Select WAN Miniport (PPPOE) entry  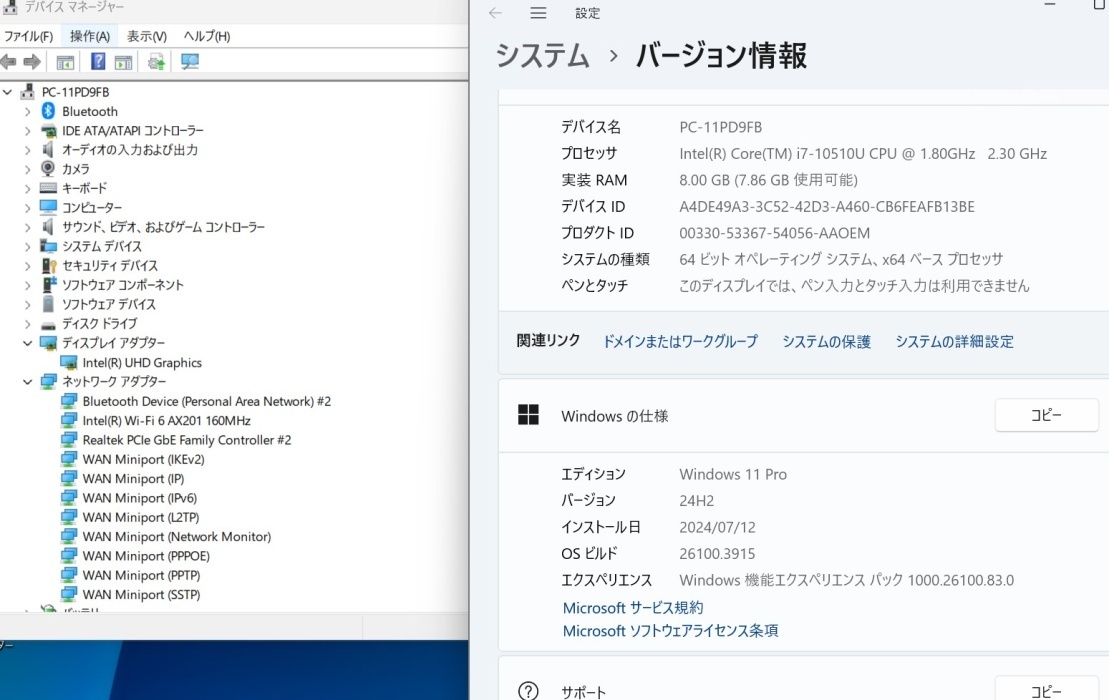click(146, 556)
